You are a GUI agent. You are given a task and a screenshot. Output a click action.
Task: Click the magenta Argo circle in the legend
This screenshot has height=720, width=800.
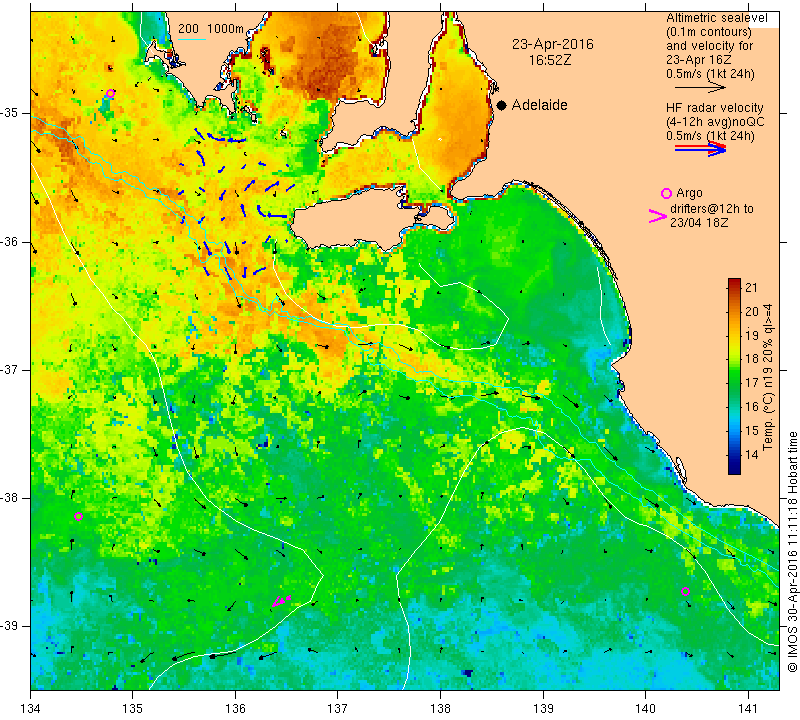(x=666, y=193)
